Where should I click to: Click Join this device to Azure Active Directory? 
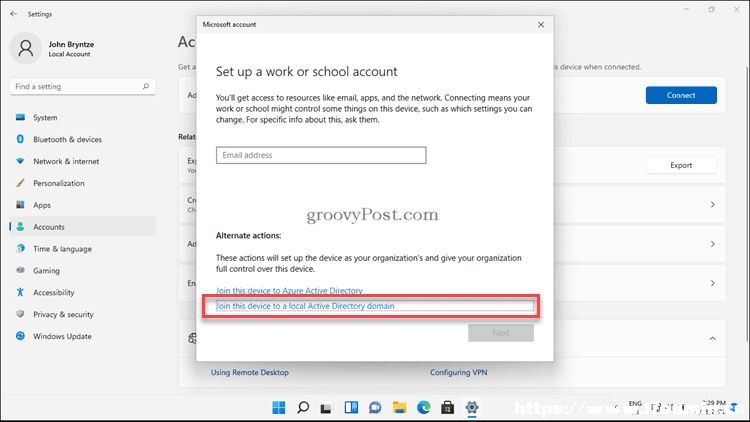(289, 290)
